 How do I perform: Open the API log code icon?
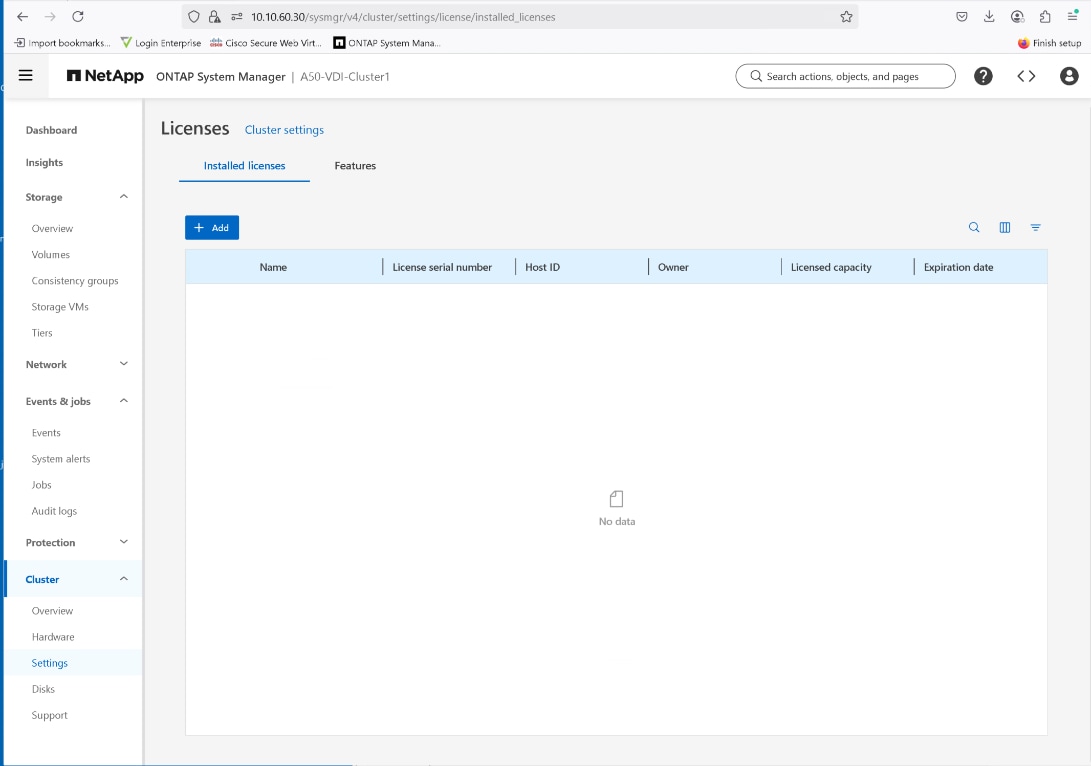pyautogui.click(x=1026, y=76)
